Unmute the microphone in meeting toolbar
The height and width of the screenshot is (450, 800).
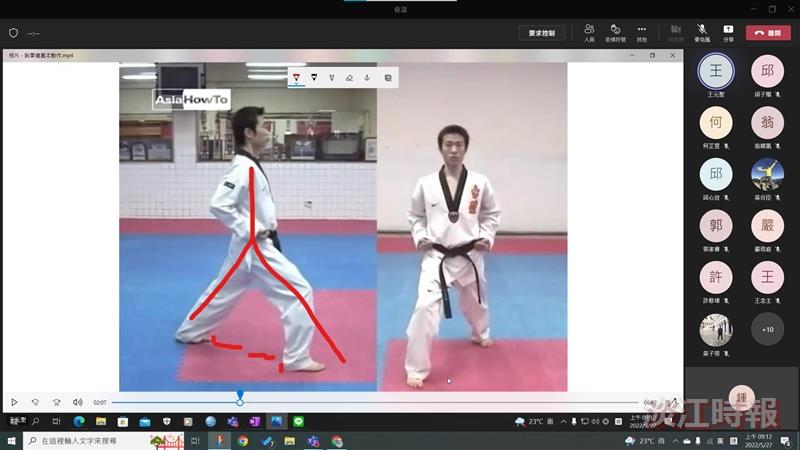(702, 32)
